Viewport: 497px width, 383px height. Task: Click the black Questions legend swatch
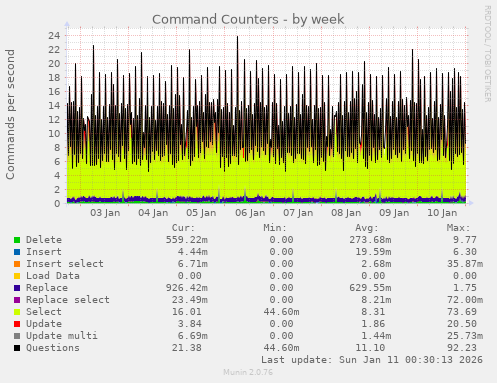(x=17, y=348)
